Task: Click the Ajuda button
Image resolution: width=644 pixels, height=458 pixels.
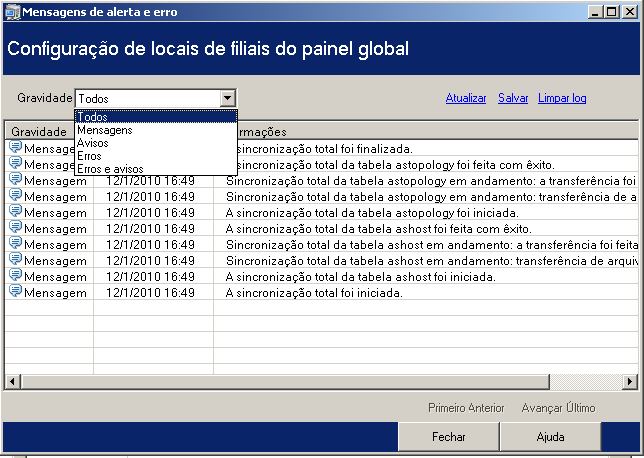Action: pos(550,436)
